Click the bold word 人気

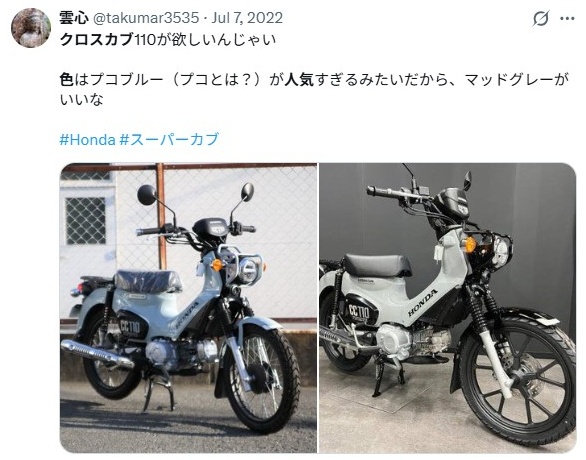coord(299,80)
